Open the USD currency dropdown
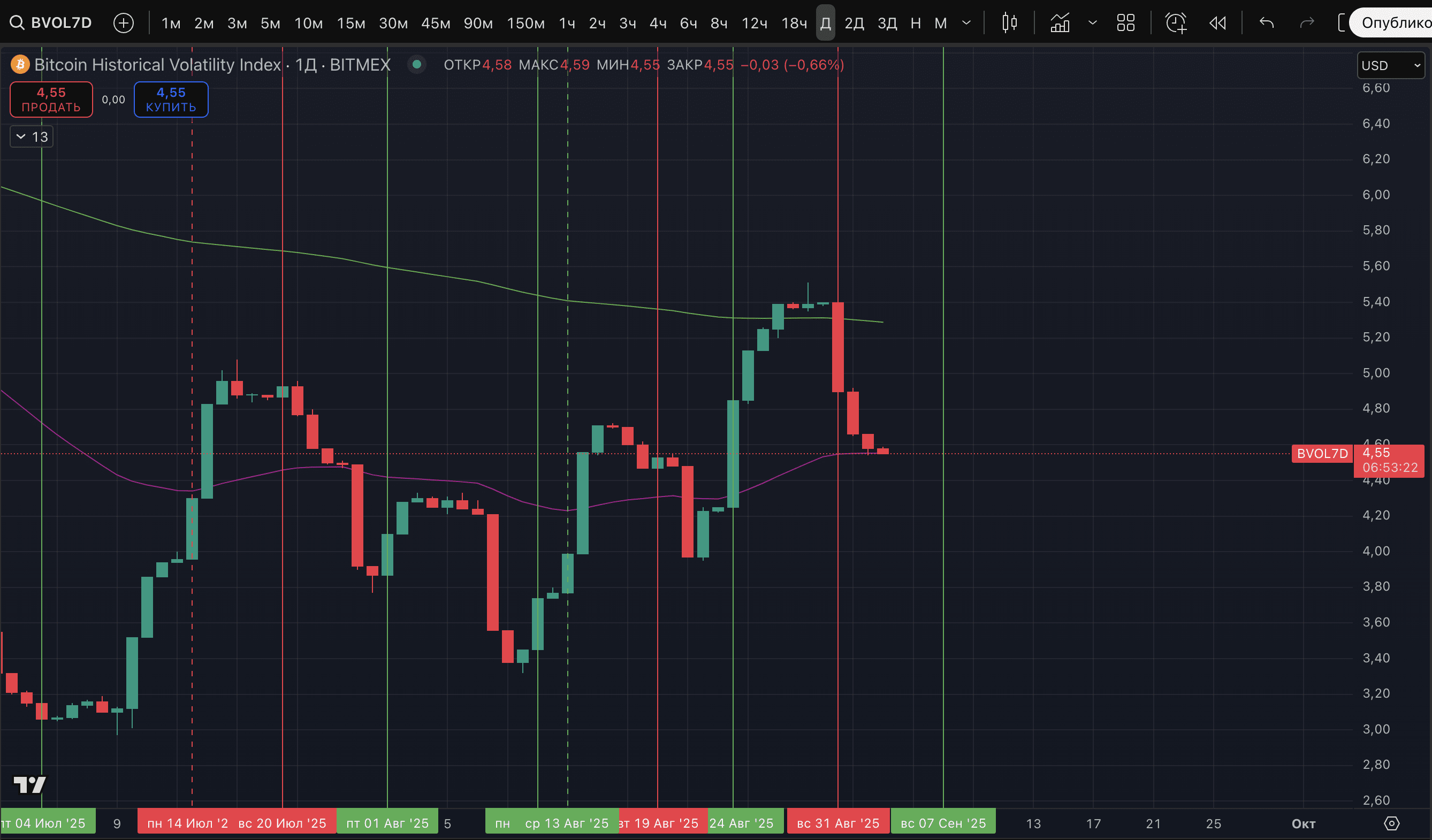Image resolution: width=1432 pixels, height=840 pixels. [1390, 65]
